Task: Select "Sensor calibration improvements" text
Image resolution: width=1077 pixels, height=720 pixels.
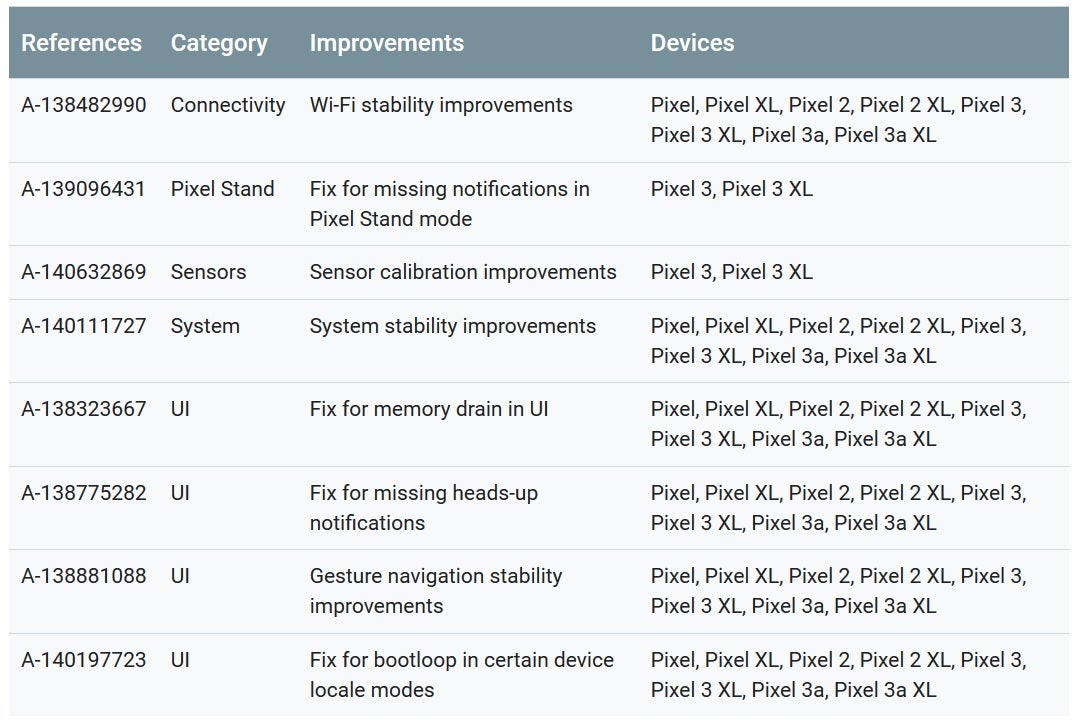Action: coord(463,272)
